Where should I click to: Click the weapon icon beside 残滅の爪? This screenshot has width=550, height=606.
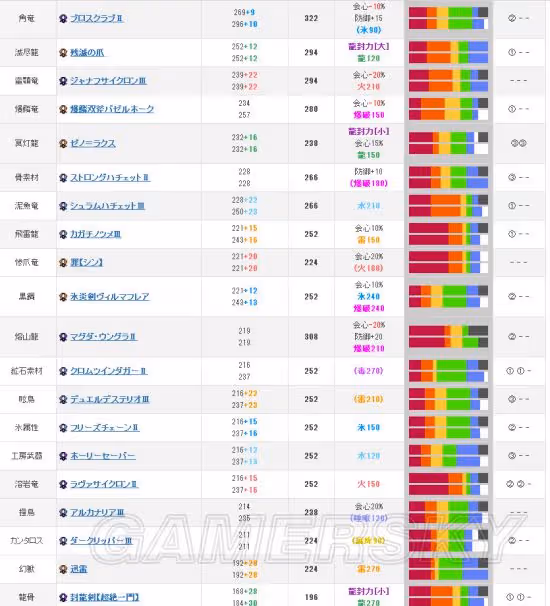pos(63,53)
